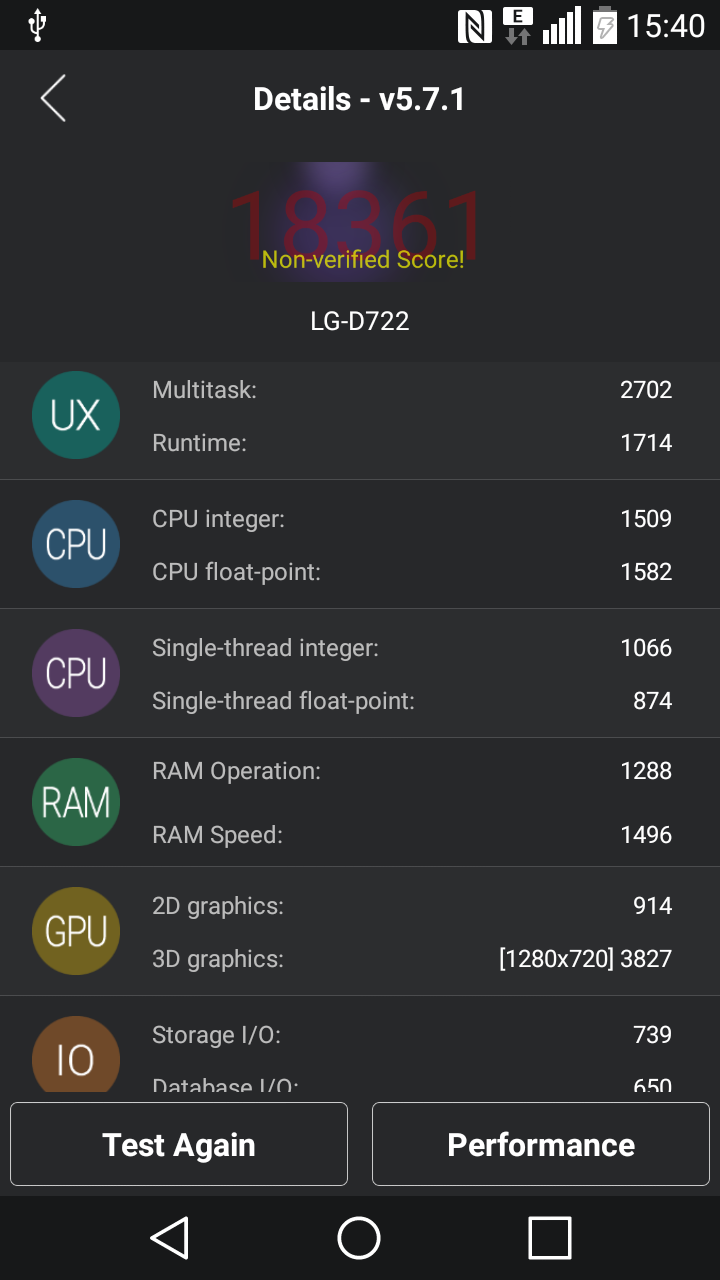Tap the USB connection status icon
Viewport: 720px width, 1280px height.
pos(37,25)
